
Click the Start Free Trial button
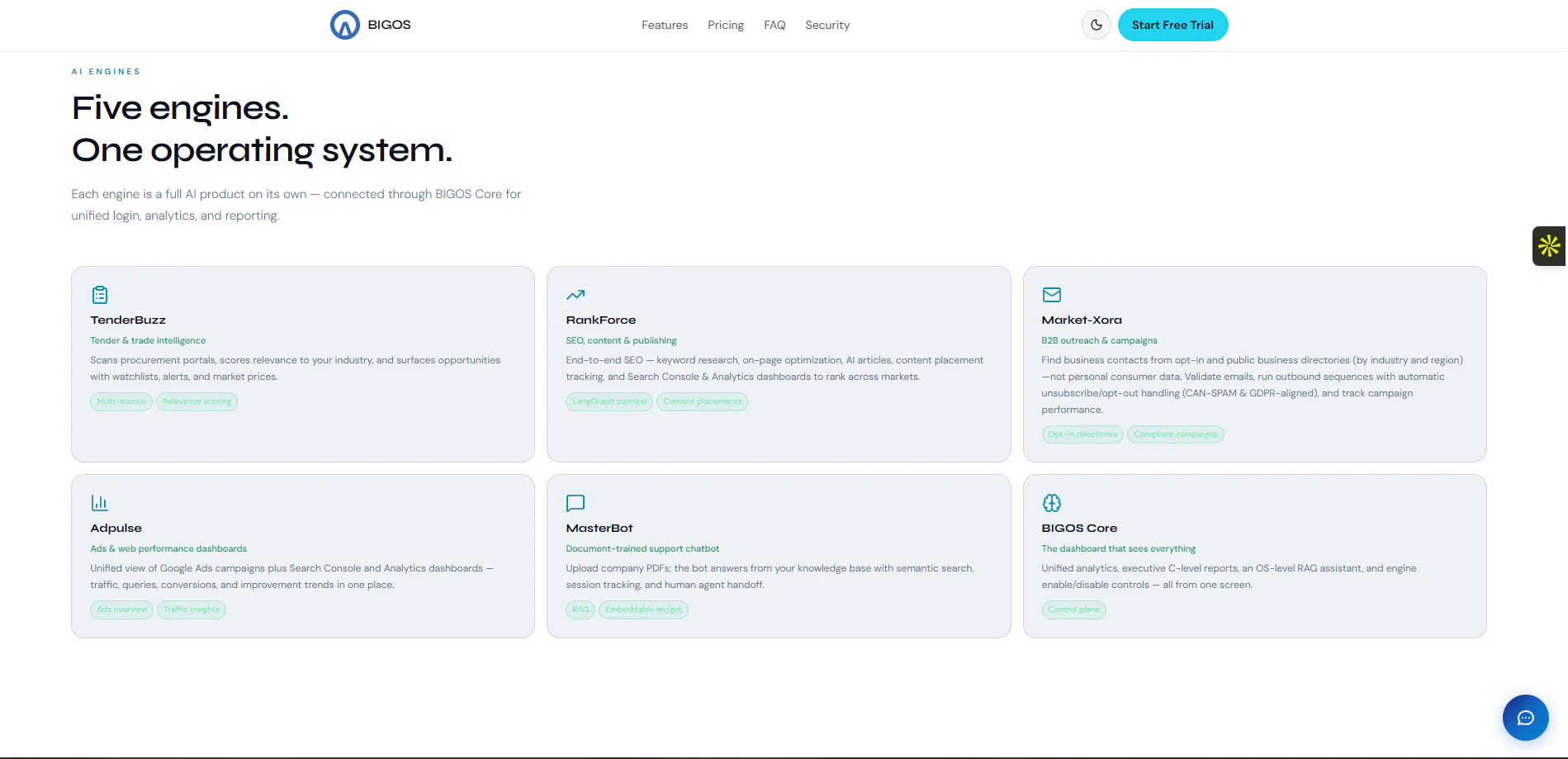pos(1172,25)
